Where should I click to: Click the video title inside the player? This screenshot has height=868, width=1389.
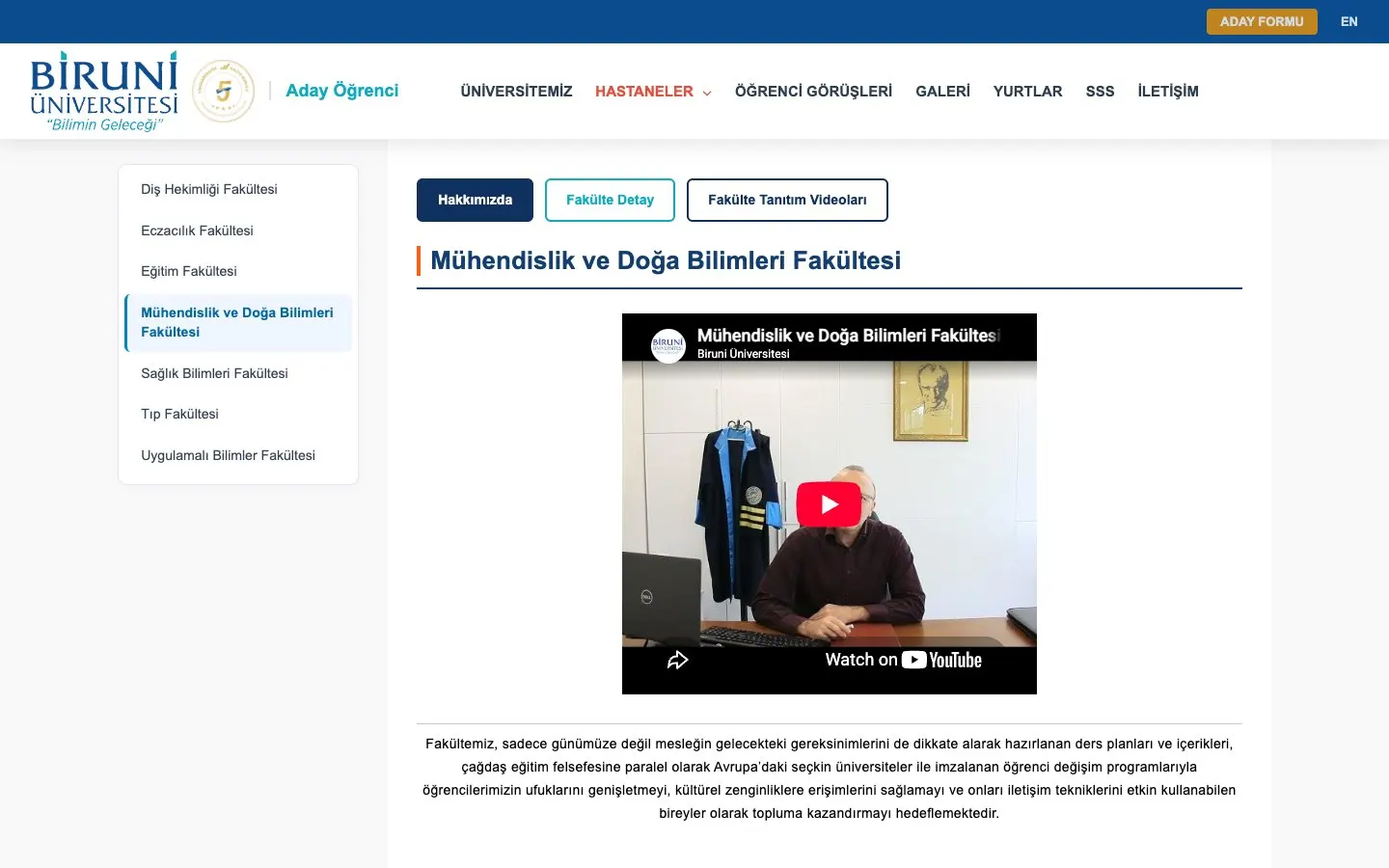tap(849, 336)
